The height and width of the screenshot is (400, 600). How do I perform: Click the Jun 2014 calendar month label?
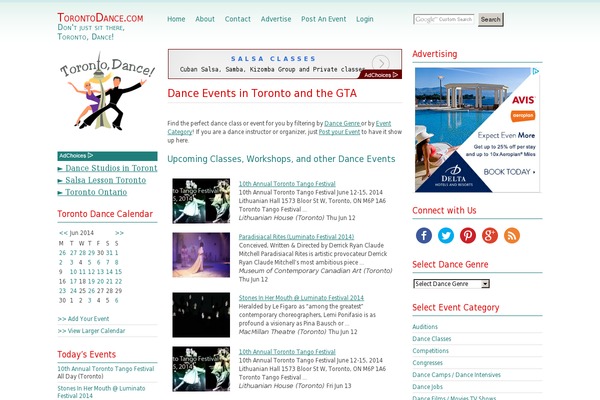pyautogui.click(x=82, y=233)
